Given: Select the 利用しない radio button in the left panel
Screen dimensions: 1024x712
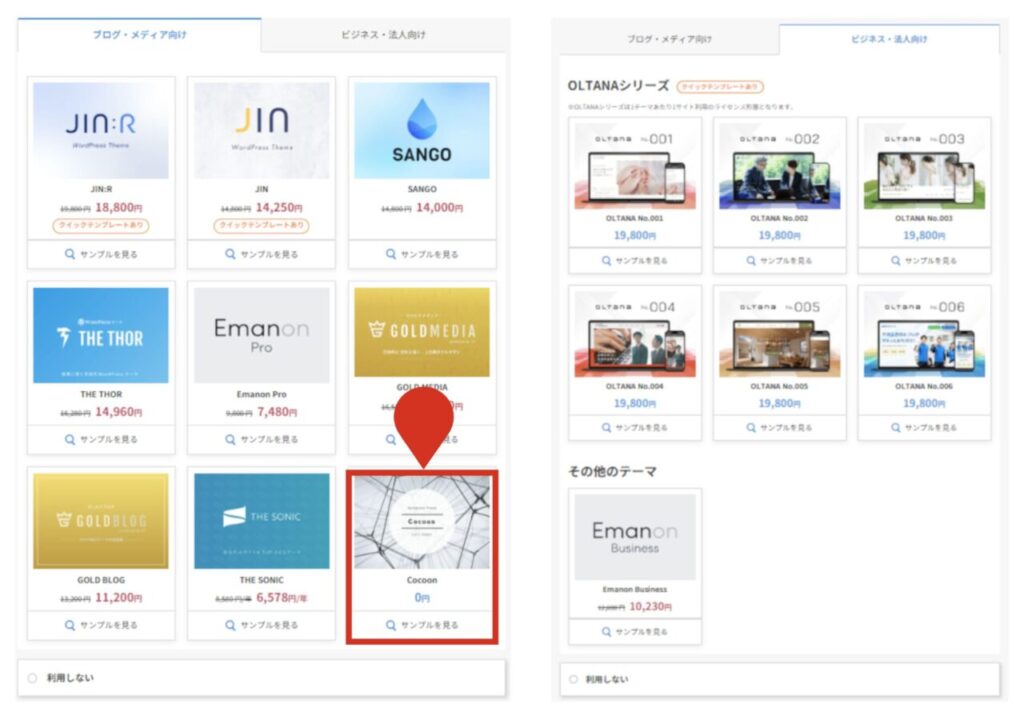Looking at the screenshot, I should [32, 678].
